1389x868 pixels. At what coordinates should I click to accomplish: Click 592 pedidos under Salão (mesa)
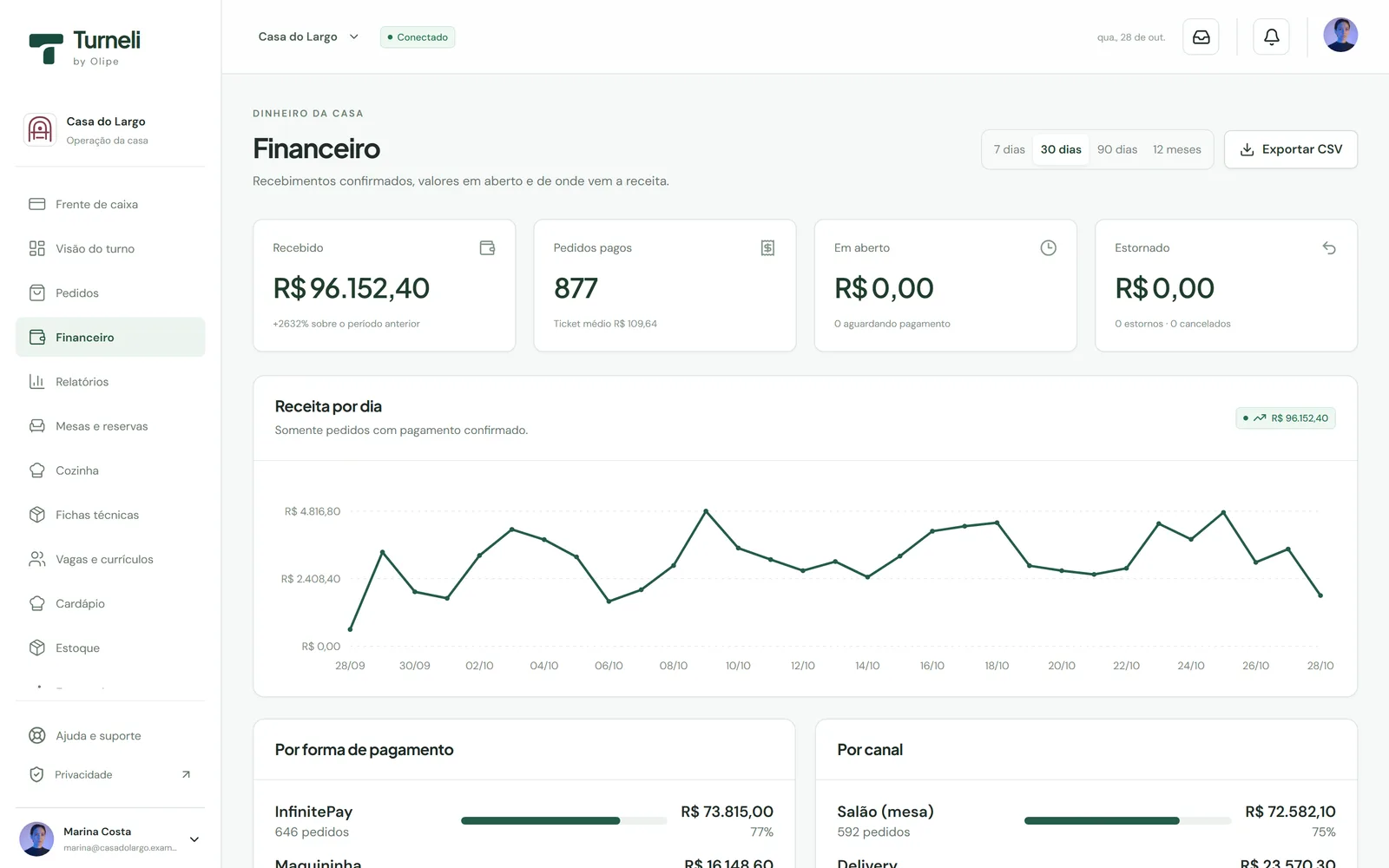pos(873,832)
